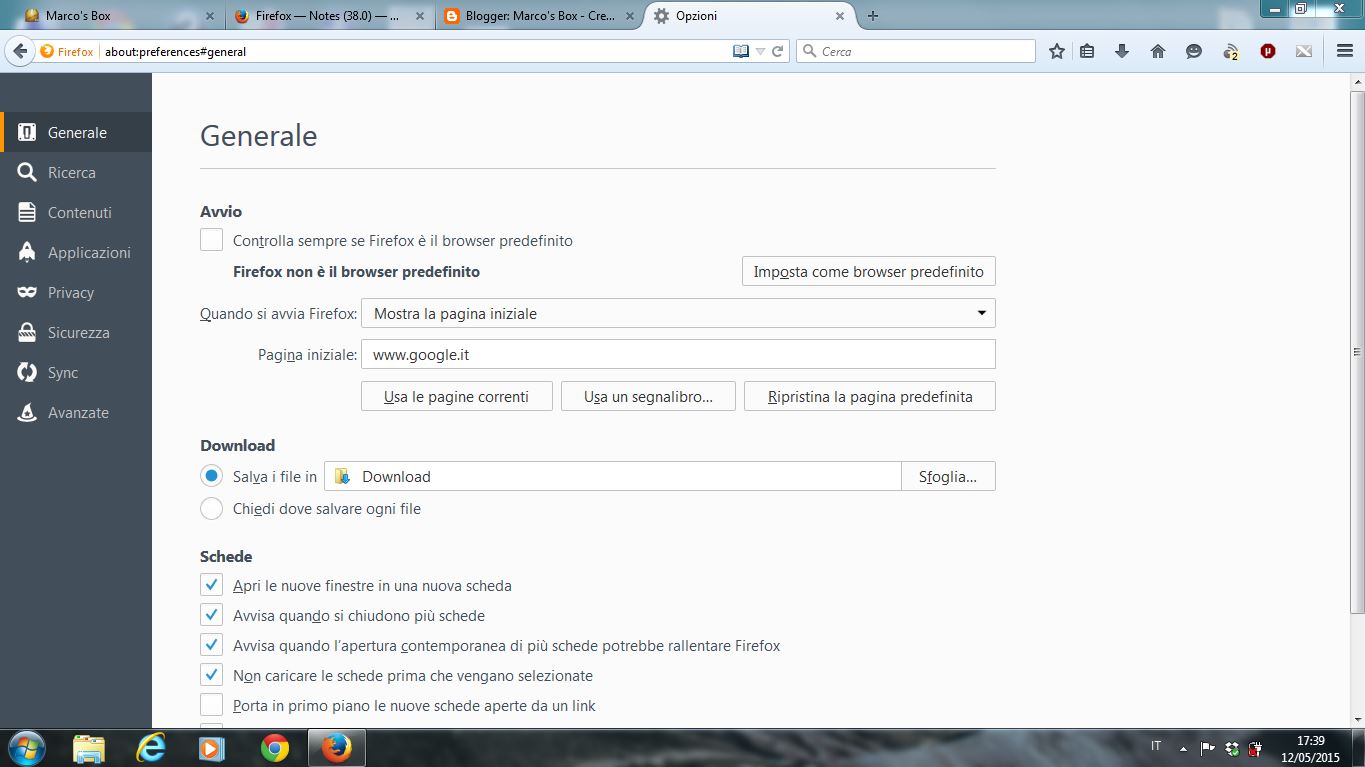
Task: Click the 'Pagina iniziale' text field
Action: pyautogui.click(x=678, y=354)
